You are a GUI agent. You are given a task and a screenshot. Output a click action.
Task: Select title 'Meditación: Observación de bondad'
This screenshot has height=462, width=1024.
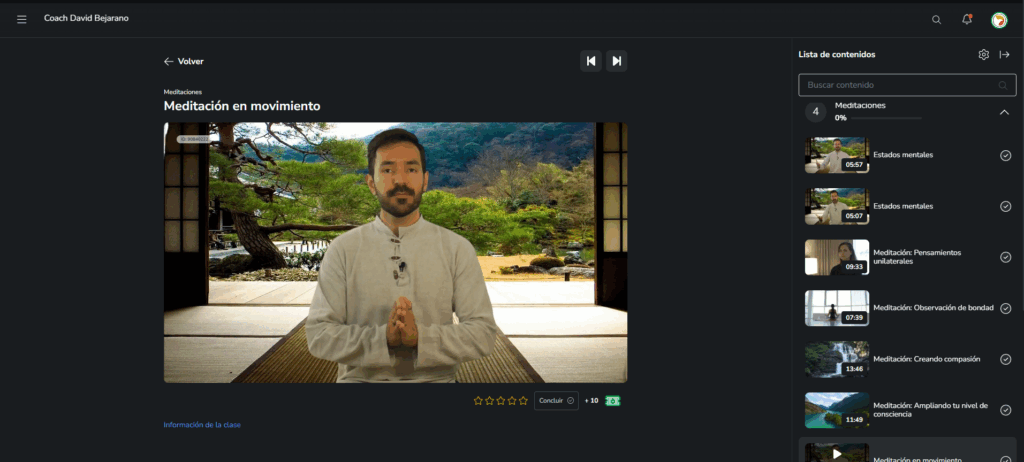point(933,308)
